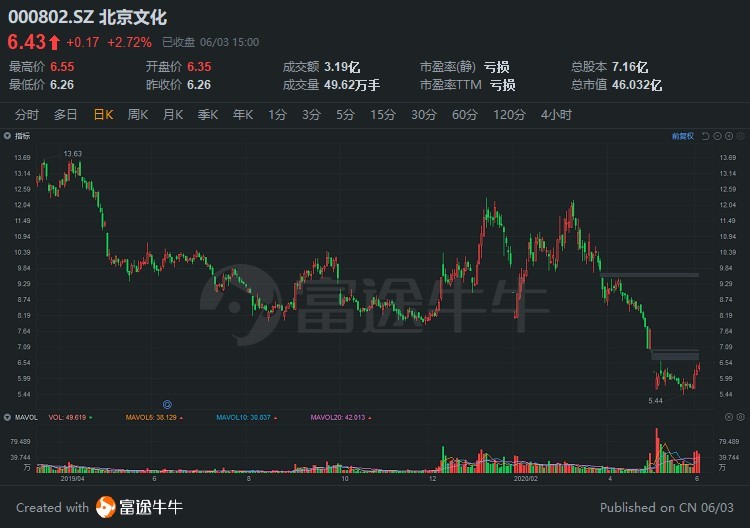
Task: Click the 市盈率TTM 亏损 value
Action: (x=502, y=85)
